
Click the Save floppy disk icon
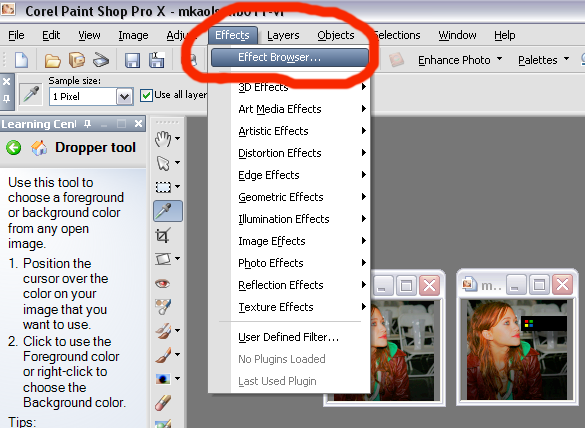click(132, 60)
